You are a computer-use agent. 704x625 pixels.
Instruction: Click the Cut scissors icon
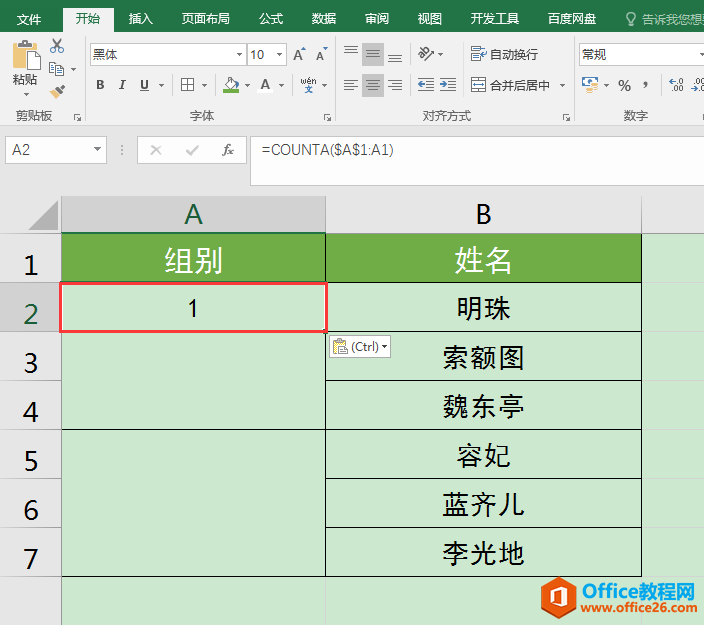tap(57, 46)
